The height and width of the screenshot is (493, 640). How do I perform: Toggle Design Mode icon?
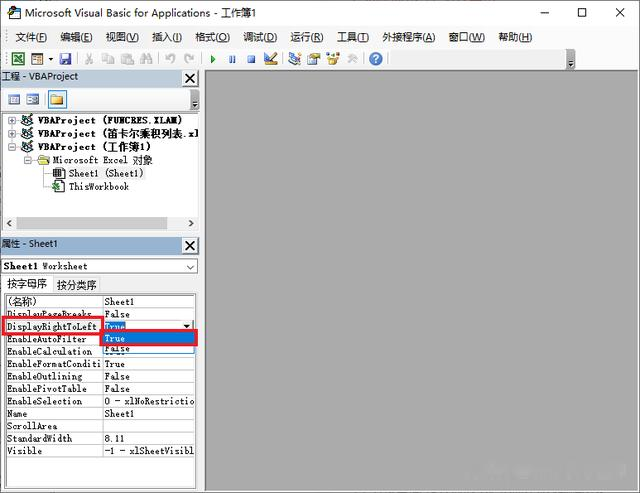tap(271, 59)
